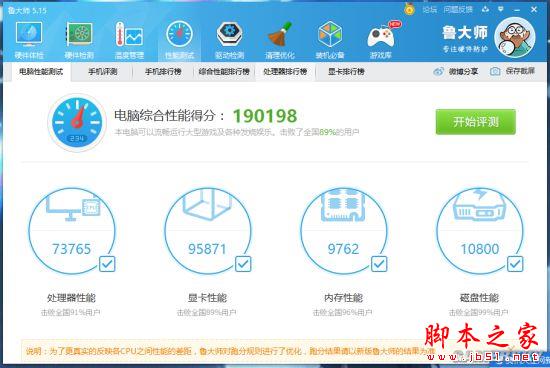Image resolution: width=550 pixels, height=368 pixels.
Task: Open the 清理优化 cleanup broom icon
Action: point(280,34)
